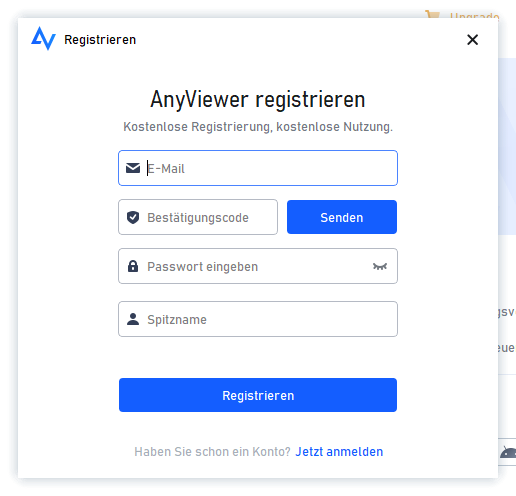This screenshot has width=516, height=496.
Task: Toggle password visibility with the closed-eye icon
Action: tap(380, 266)
